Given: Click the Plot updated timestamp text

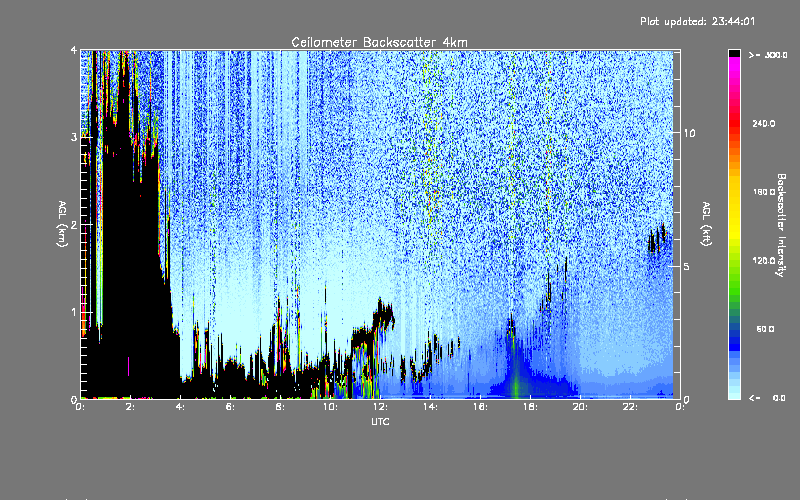Looking at the screenshot, I should pos(697,21).
